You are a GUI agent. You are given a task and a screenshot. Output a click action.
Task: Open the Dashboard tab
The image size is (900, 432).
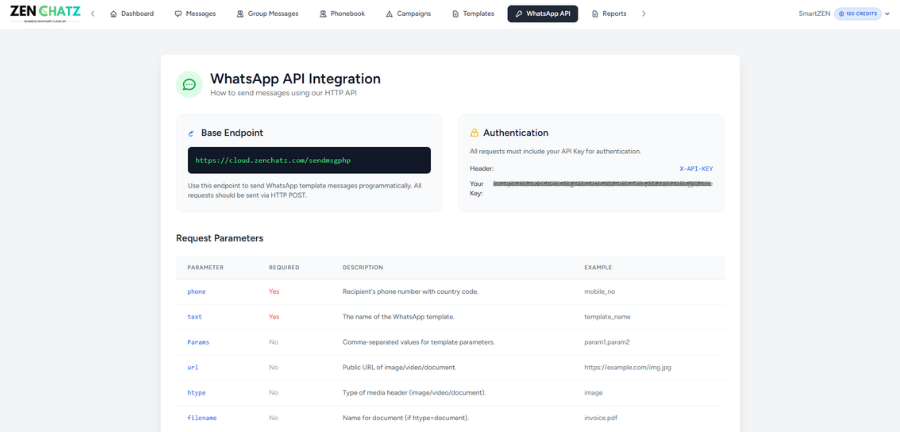coord(131,14)
